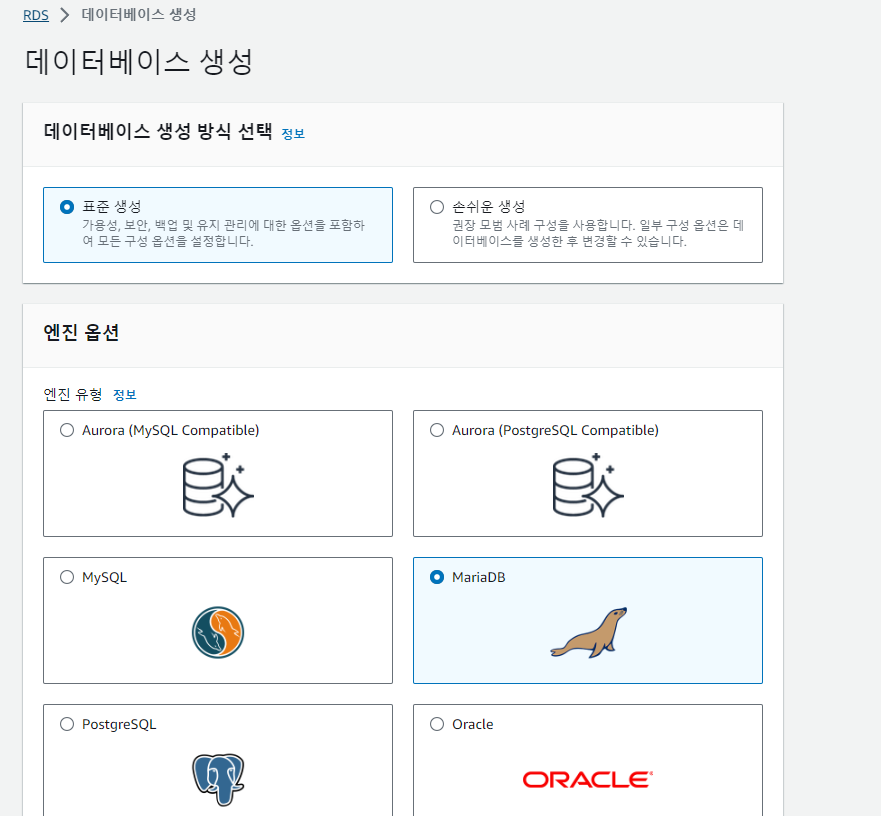Select the MariaDB engine radio button
This screenshot has width=881, height=816.
437,577
